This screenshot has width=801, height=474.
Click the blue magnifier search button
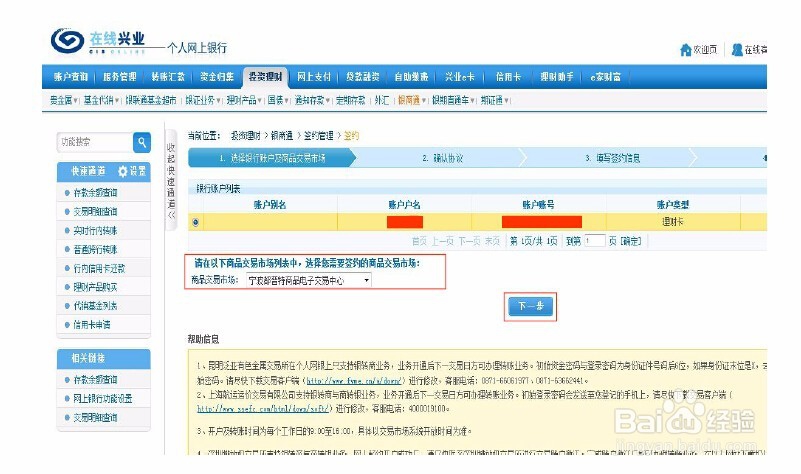(x=142, y=143)
